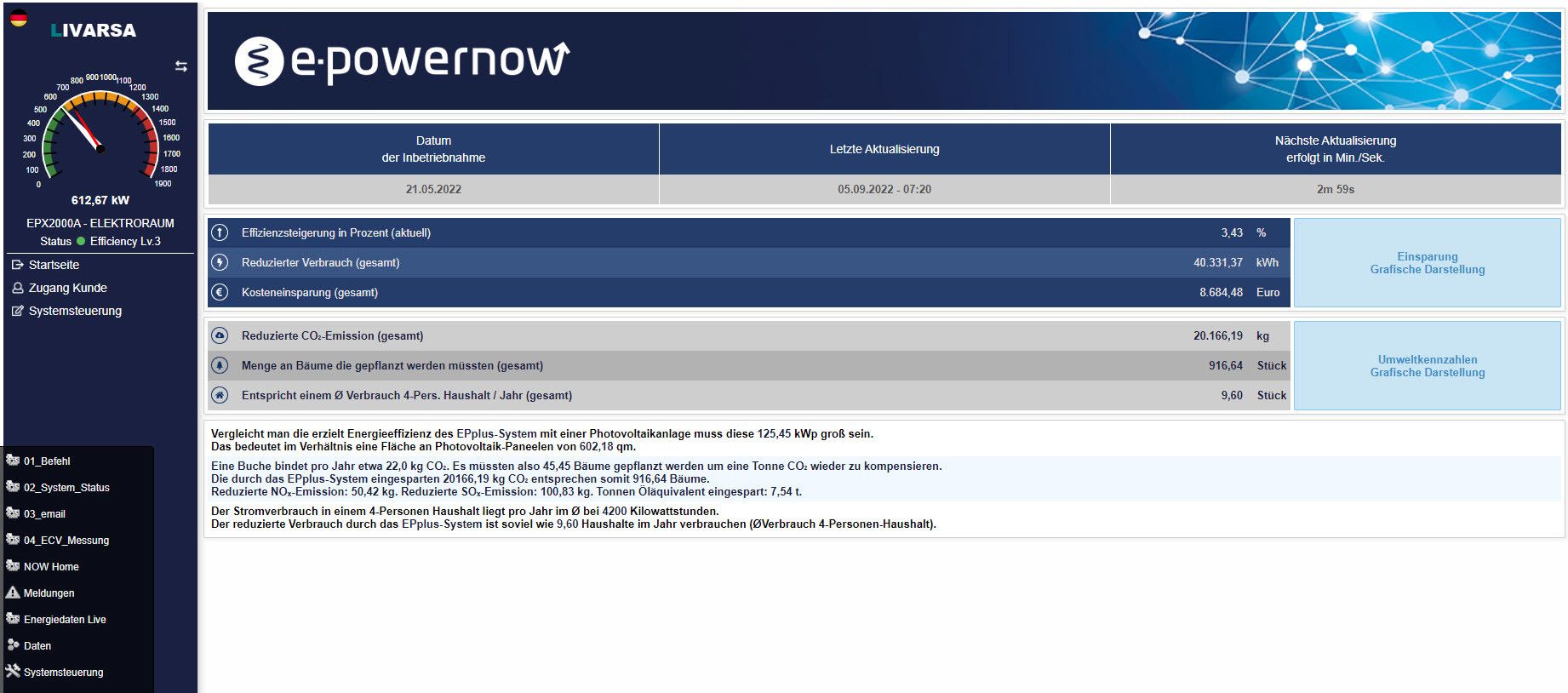The width and height of the screenshot is (1568, 693).
Task: Open the Startseite menu item
Action: (x=54, y=265)
